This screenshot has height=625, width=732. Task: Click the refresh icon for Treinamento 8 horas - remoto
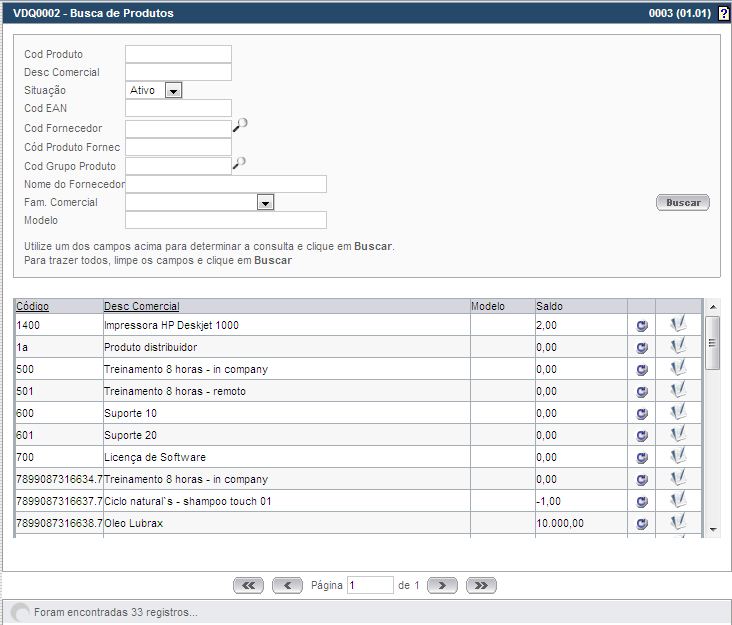point(641,391)
